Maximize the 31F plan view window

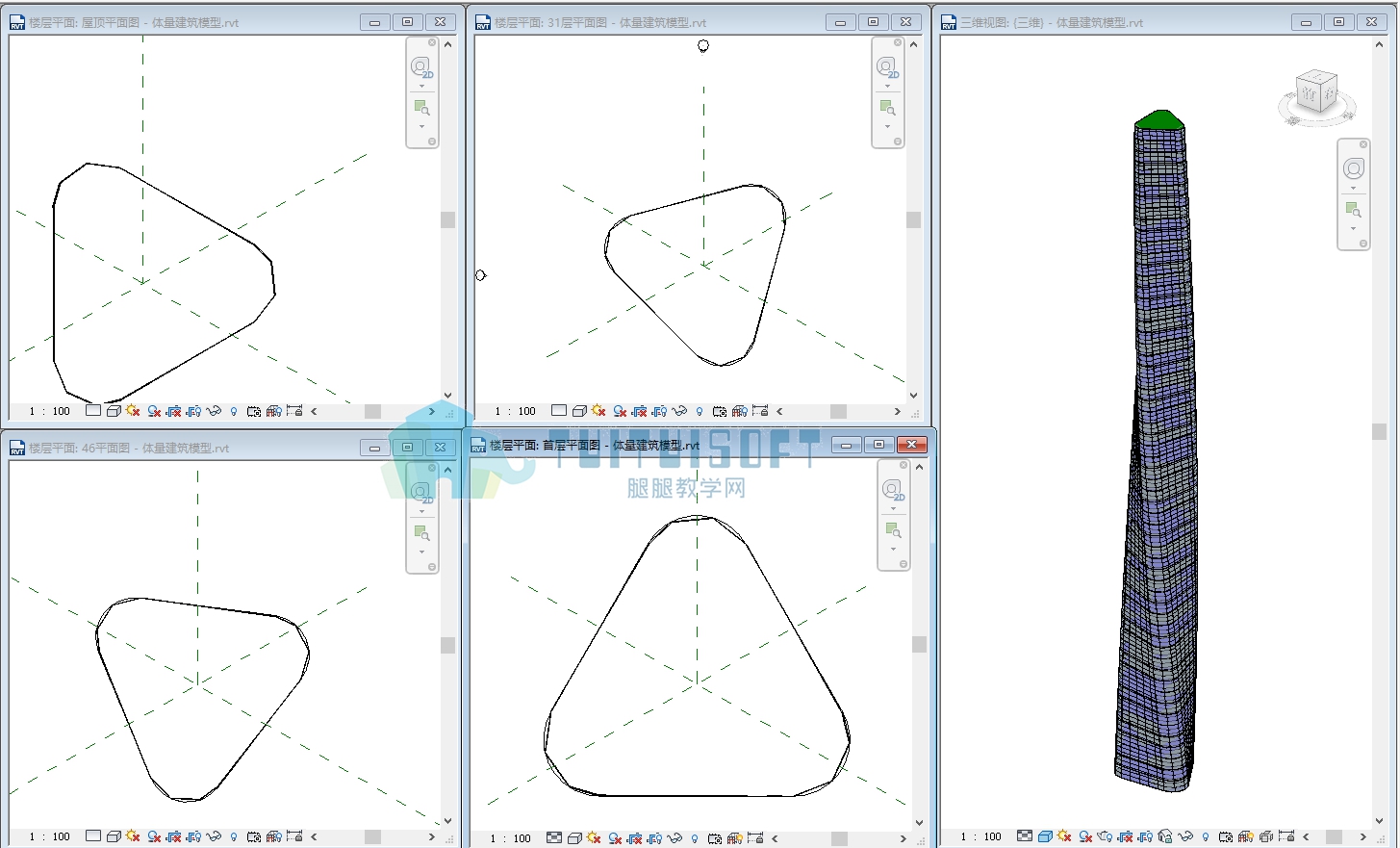[x=873, y=22]
